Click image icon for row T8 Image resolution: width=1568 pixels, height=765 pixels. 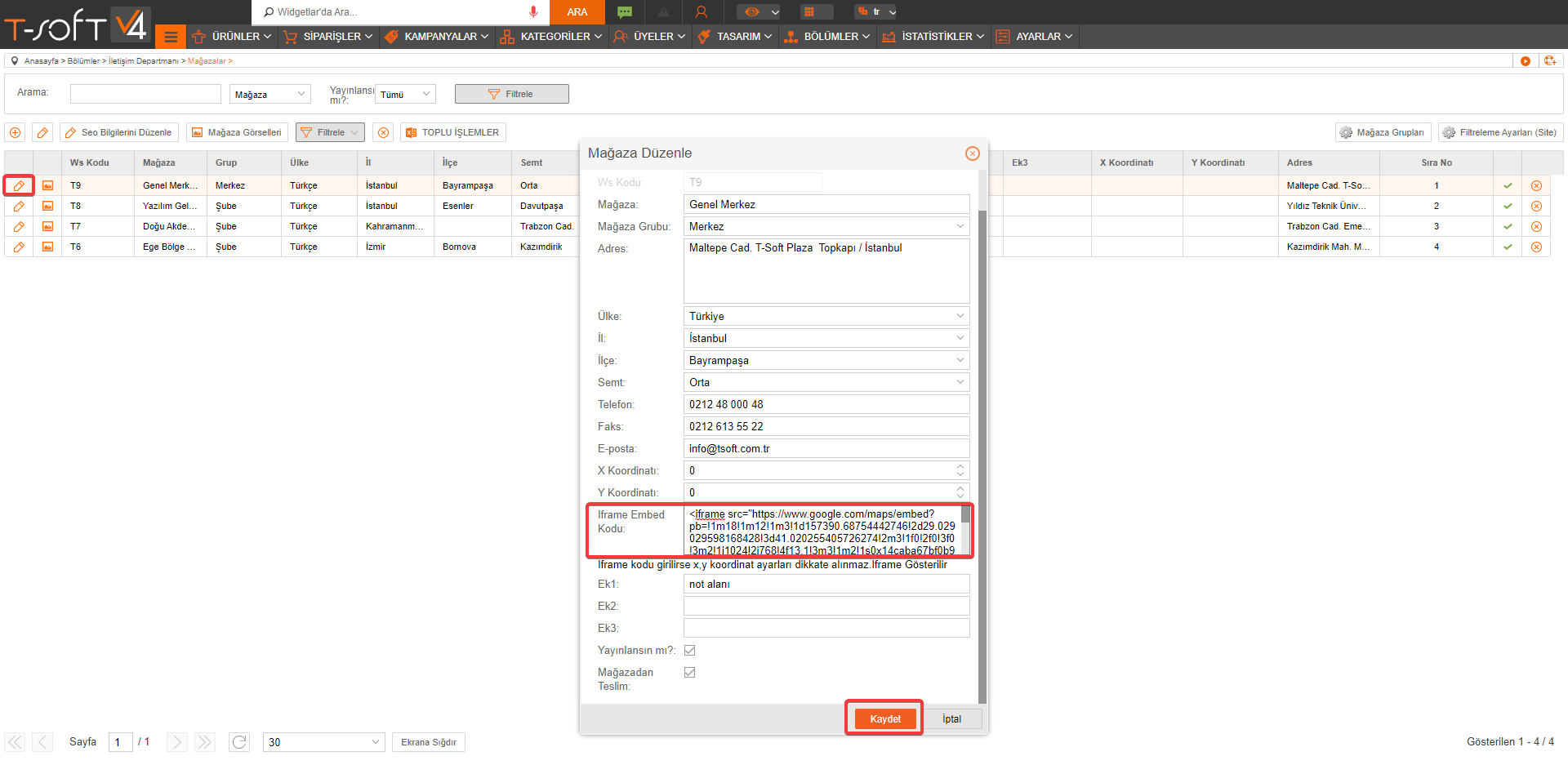[x=47, y=206]
